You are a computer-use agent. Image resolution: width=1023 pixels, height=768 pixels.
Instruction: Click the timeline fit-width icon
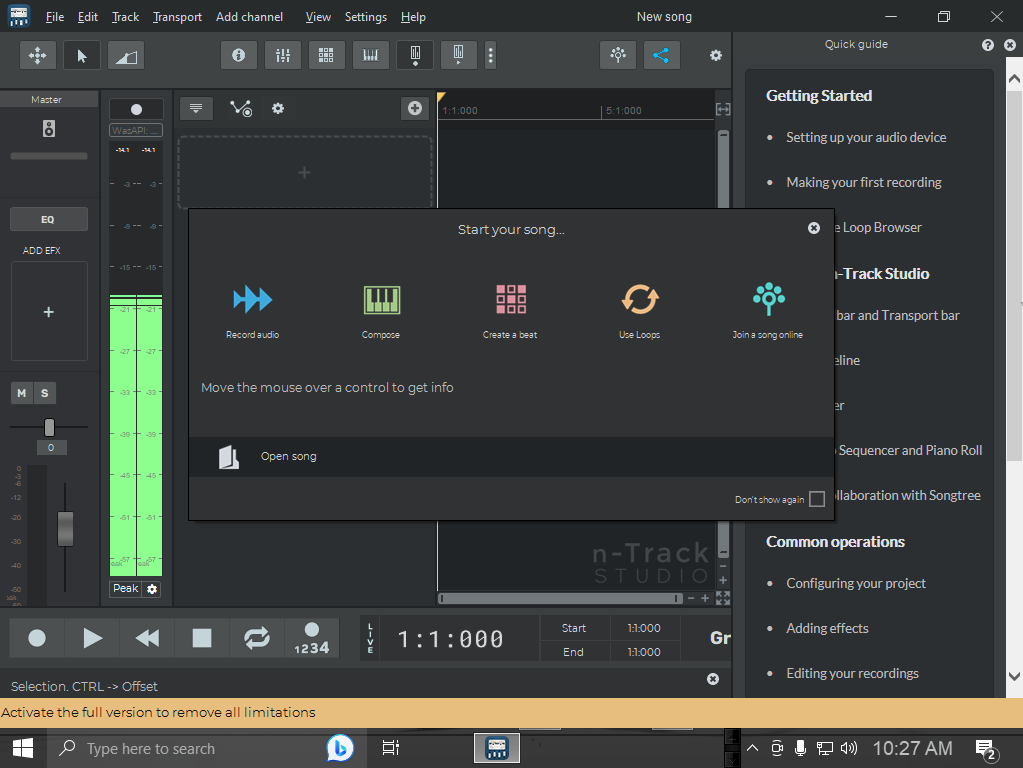click(x=723, y=109)
